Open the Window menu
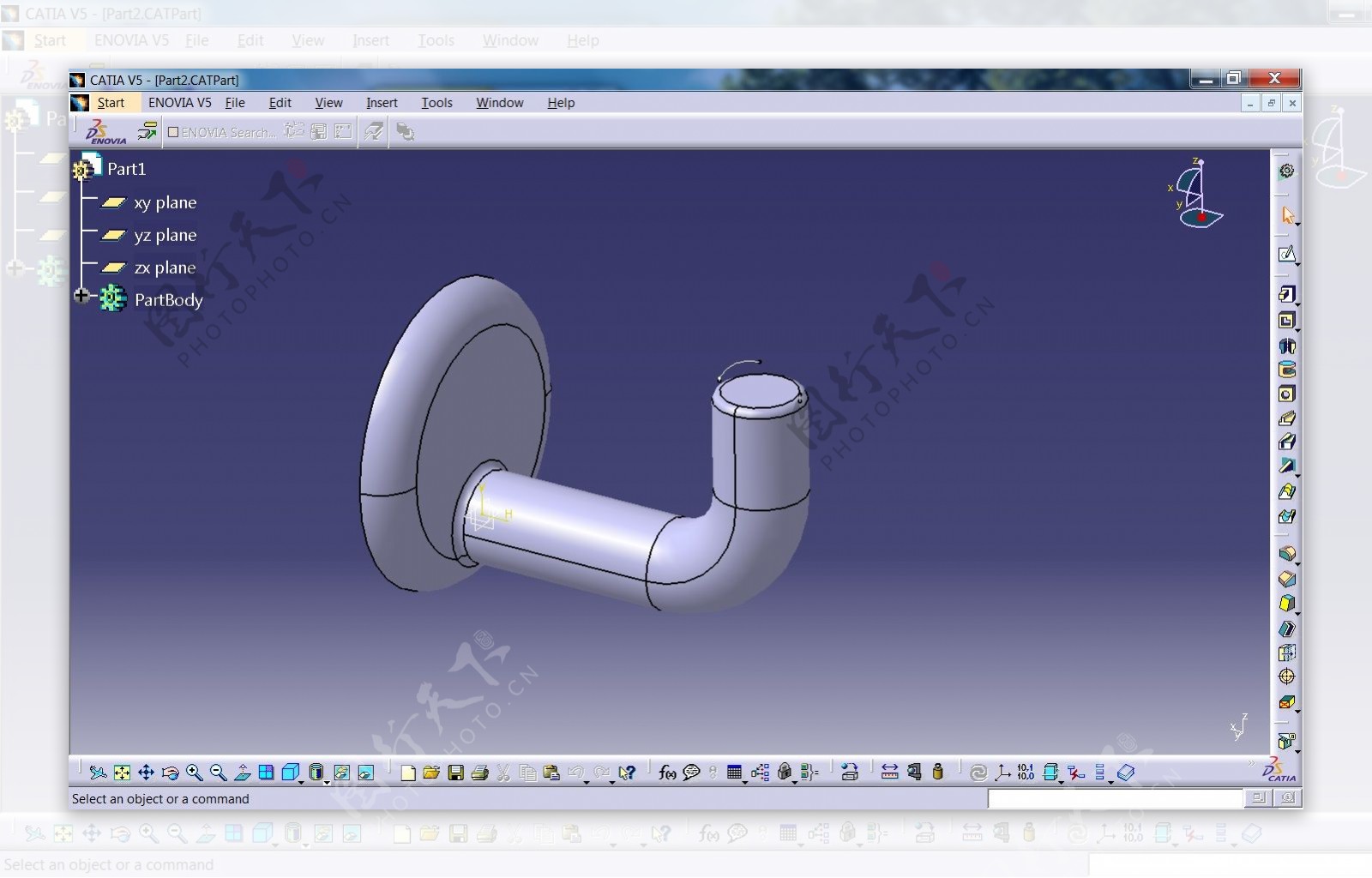This screenshot has width=1372, height=878. [499, 103]
